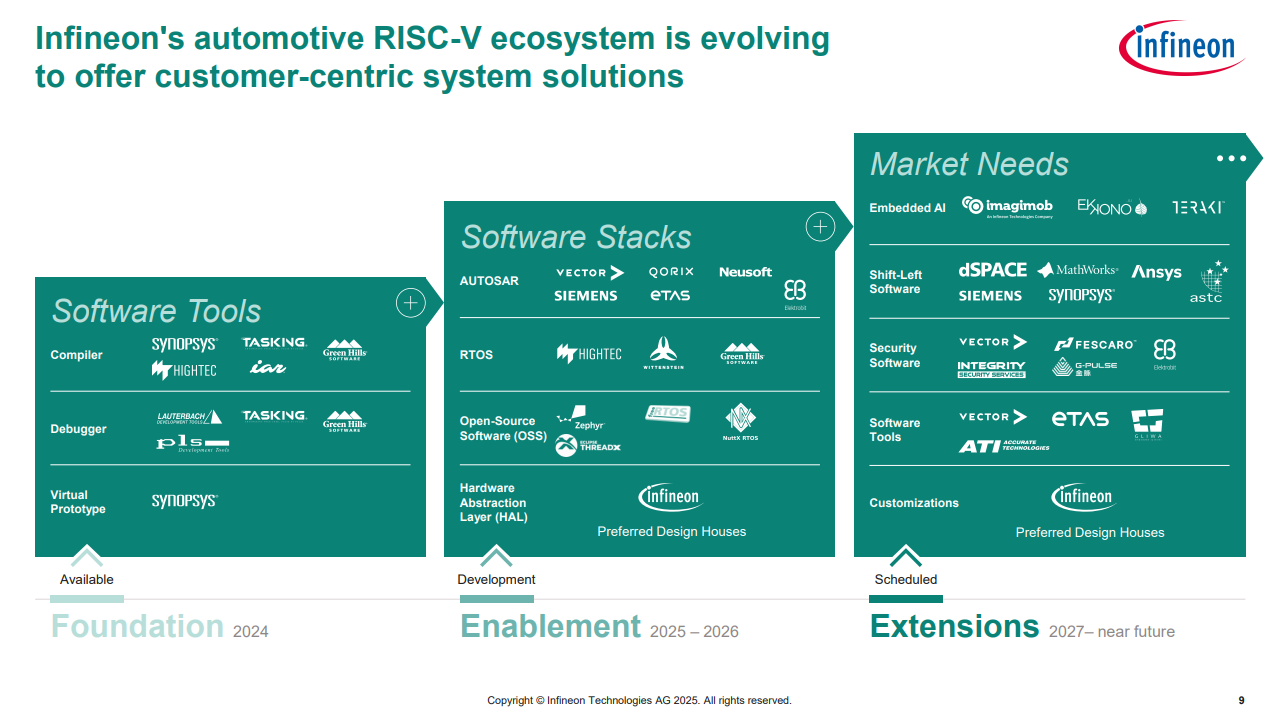Expand the Software Tools plus icon

[x=411, y=303]
